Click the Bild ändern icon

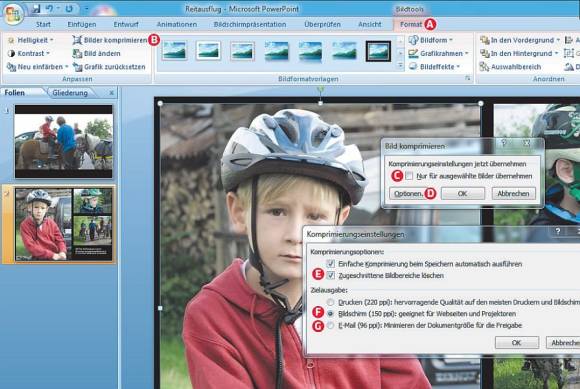pyautogui.click(x=77, y=53)
